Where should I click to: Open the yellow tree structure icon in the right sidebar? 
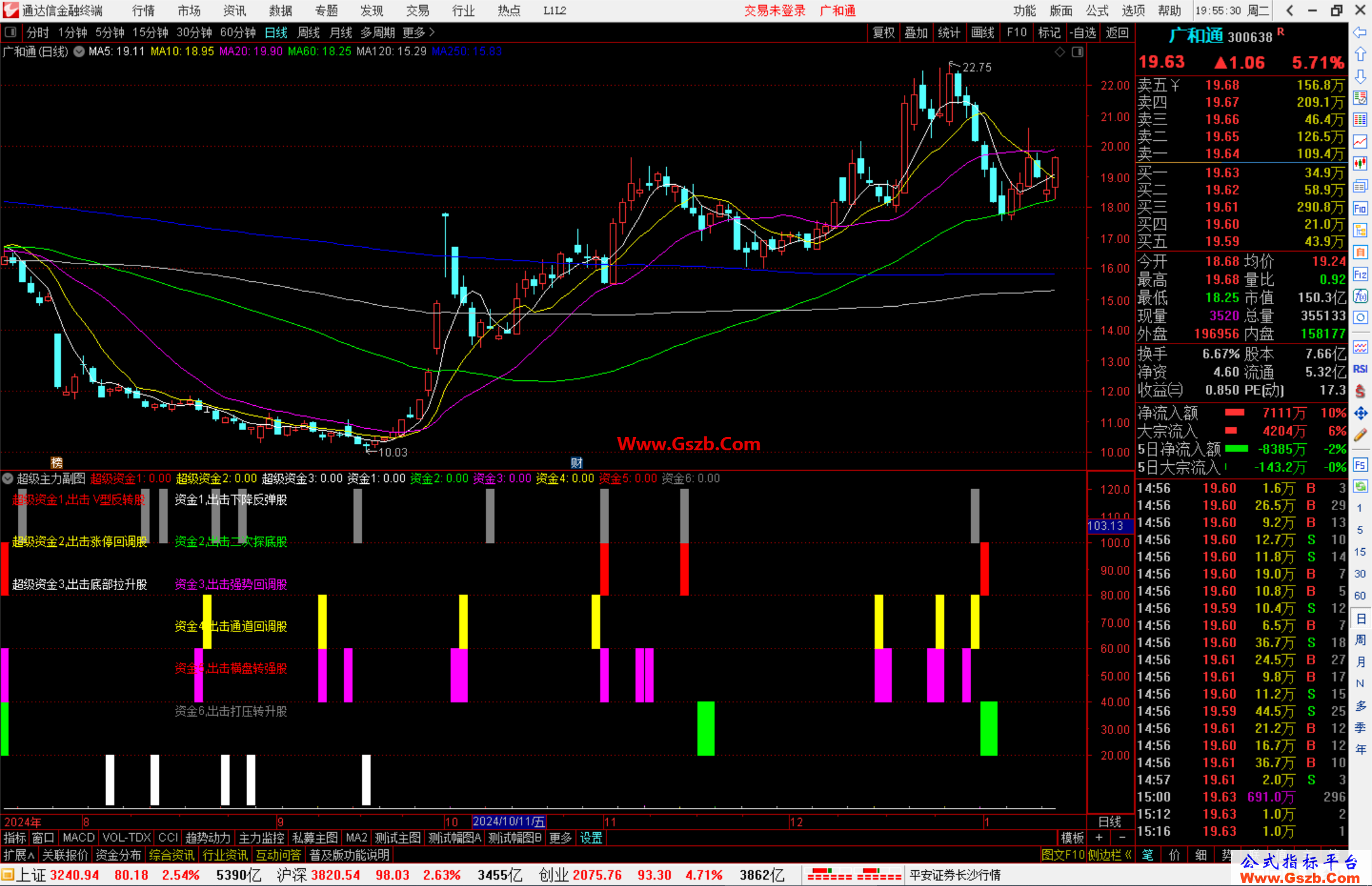pyautogui.click(x=1360, y=230)
